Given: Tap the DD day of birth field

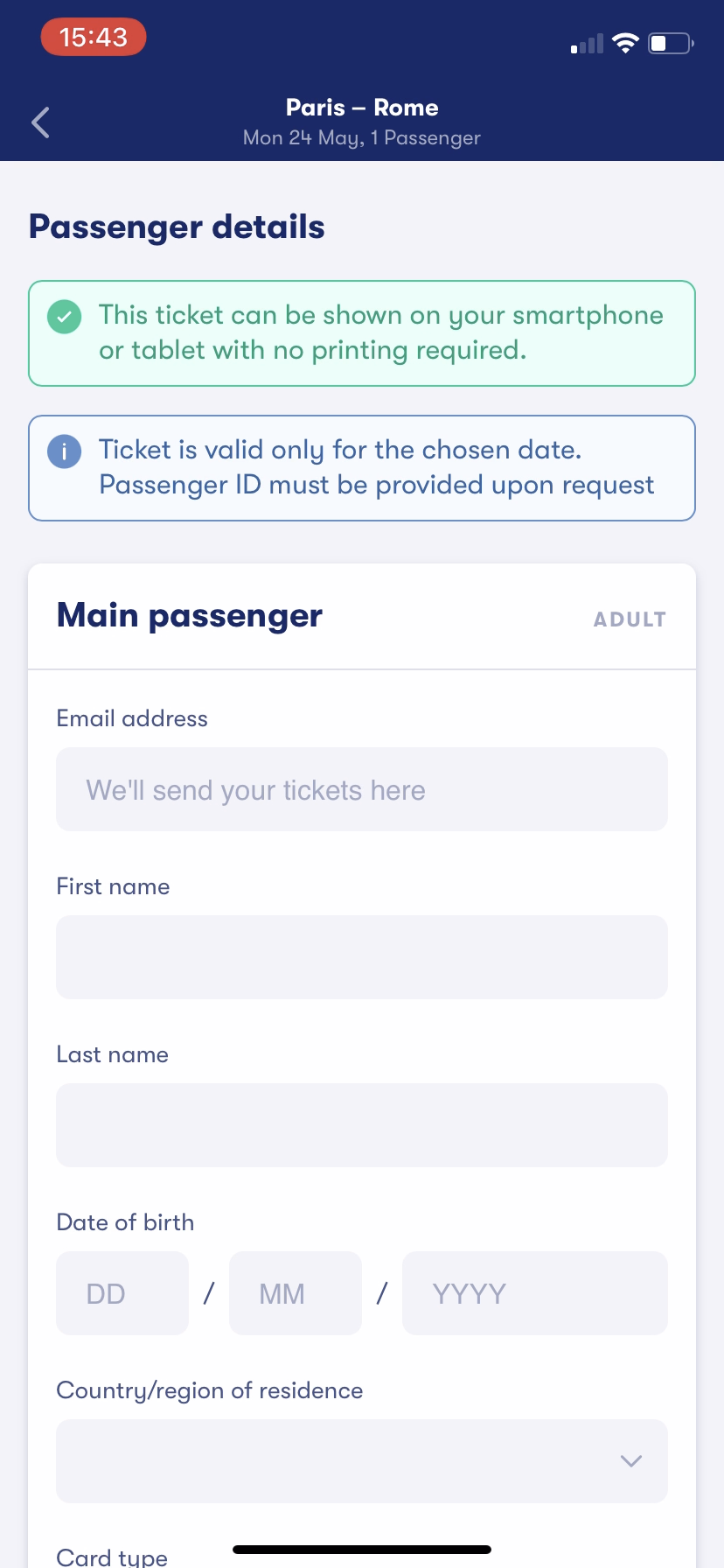Looking at the screenshot, I should tap(122, 1293).
